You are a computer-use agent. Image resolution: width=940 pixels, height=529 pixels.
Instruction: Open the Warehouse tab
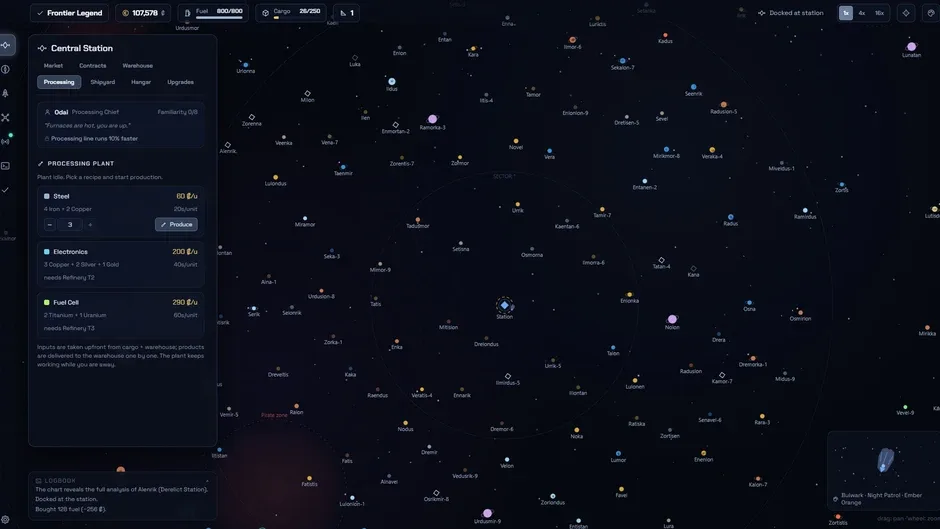(x=137, y=65)
